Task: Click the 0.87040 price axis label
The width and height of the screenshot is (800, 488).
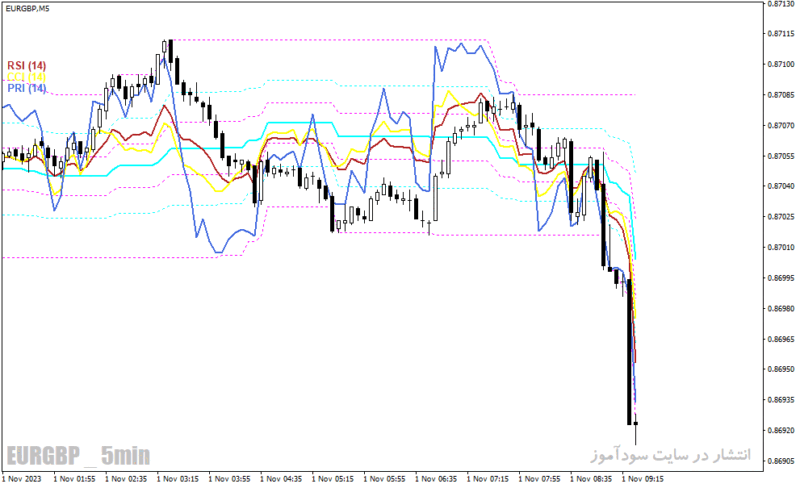Action: (x=781, y=186)
